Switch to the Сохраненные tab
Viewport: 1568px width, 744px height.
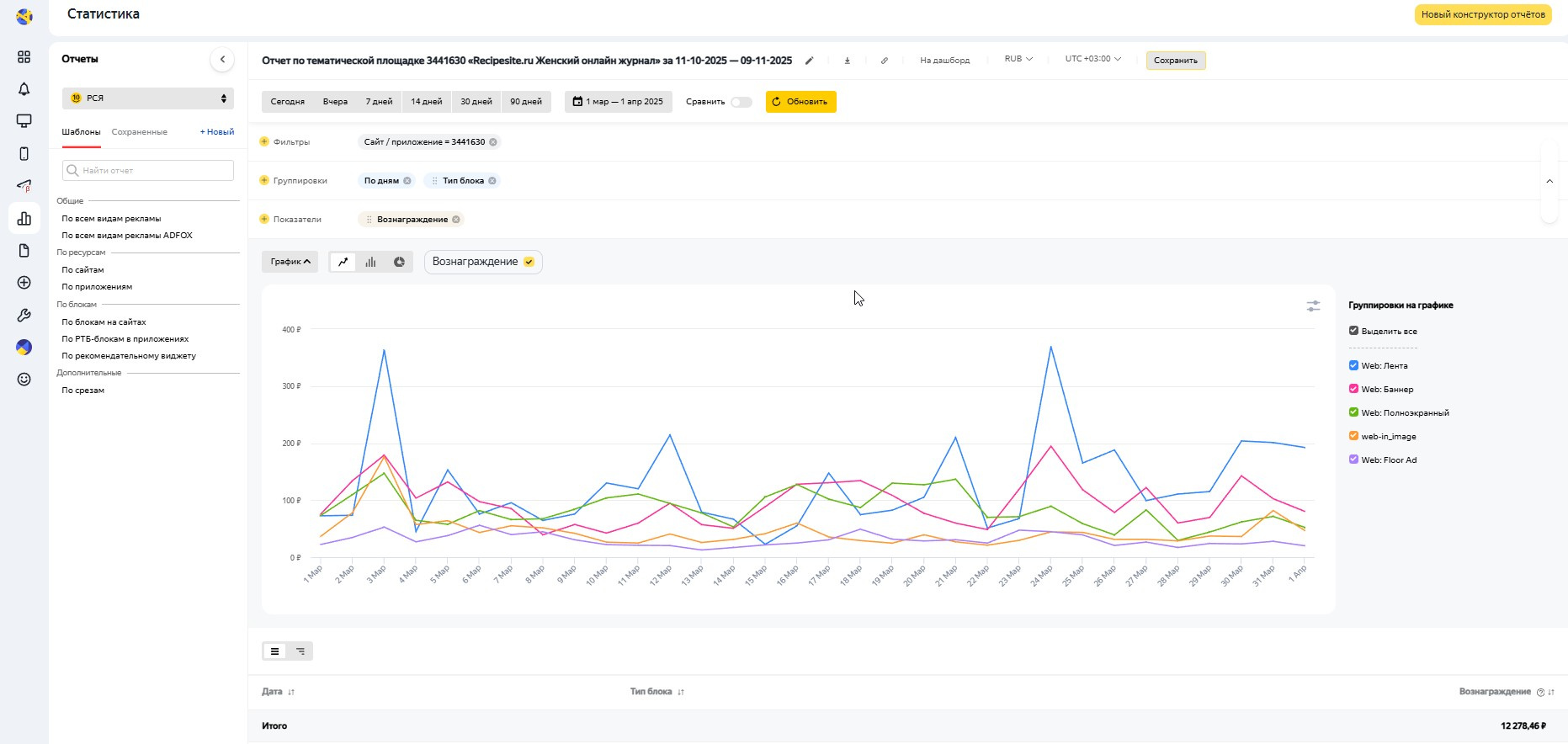click(x=139, y=132)
